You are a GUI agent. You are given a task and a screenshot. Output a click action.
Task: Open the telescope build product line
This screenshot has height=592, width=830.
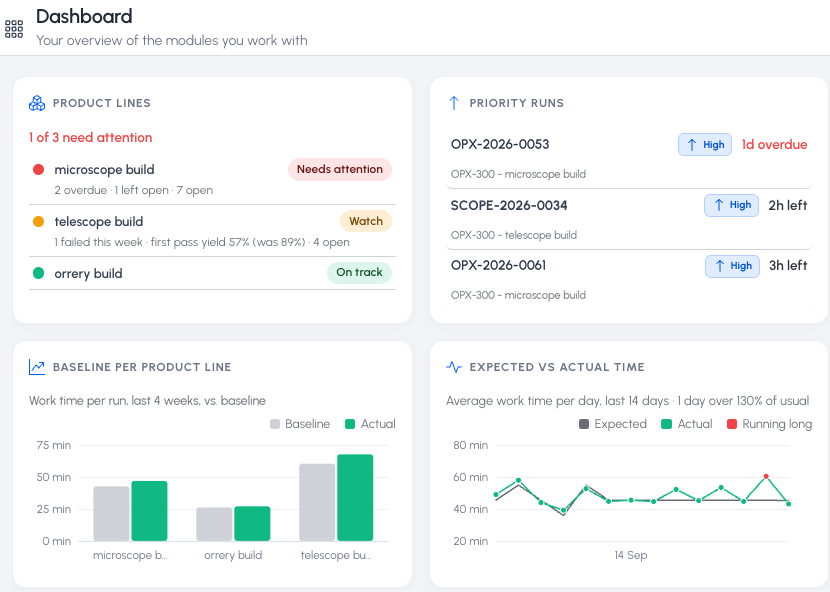(x=212, y=231)
